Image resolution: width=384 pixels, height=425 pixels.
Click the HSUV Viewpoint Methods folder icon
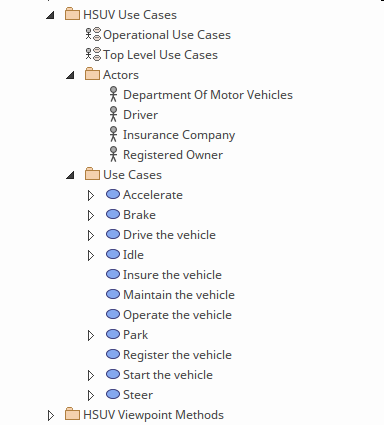[72, 414]
